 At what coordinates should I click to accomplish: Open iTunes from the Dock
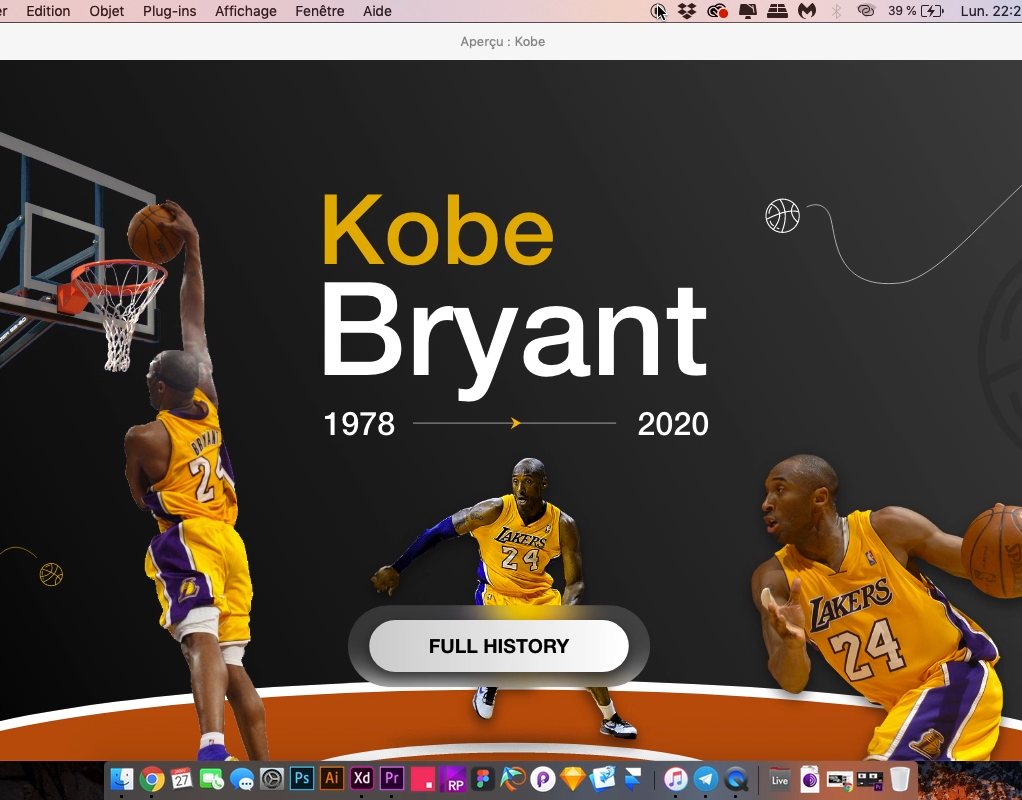click(675, 779)
